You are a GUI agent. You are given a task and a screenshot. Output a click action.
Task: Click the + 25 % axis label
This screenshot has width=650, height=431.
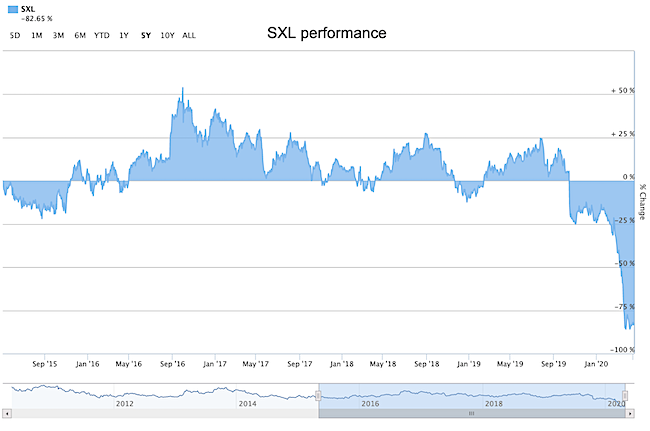[x=623, y=134]
